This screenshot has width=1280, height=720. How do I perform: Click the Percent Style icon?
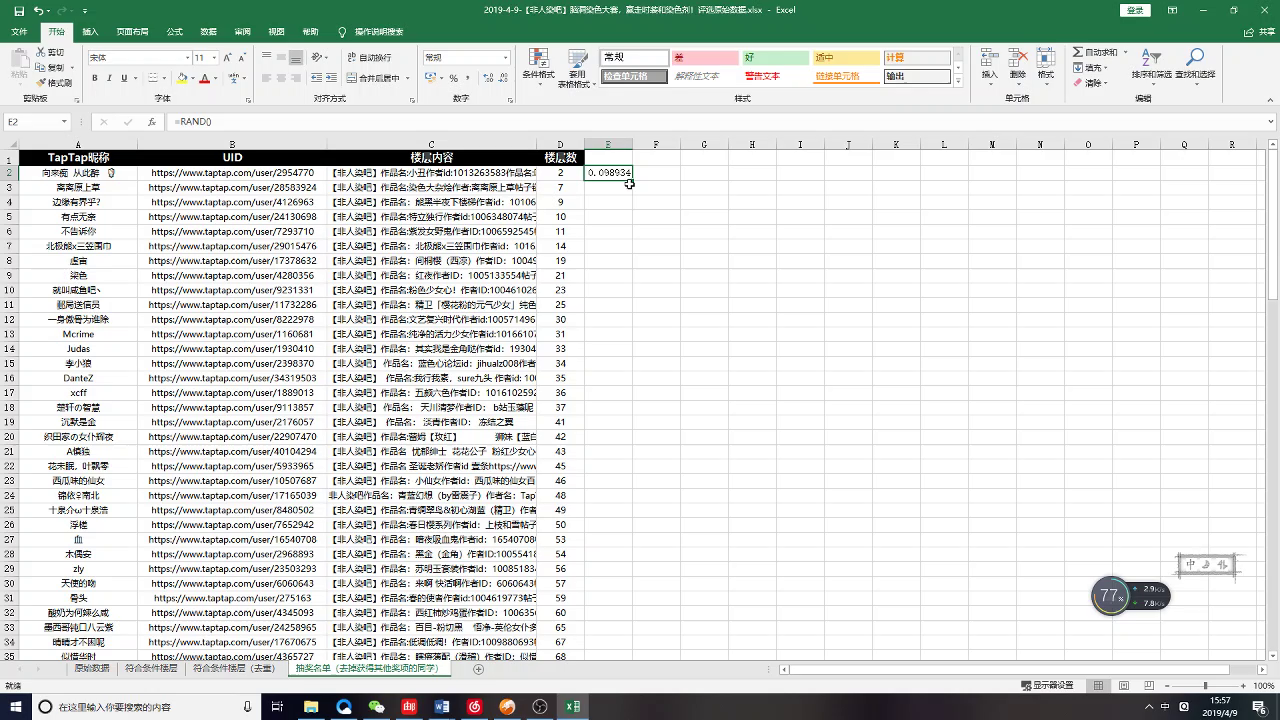pos(453,78)
